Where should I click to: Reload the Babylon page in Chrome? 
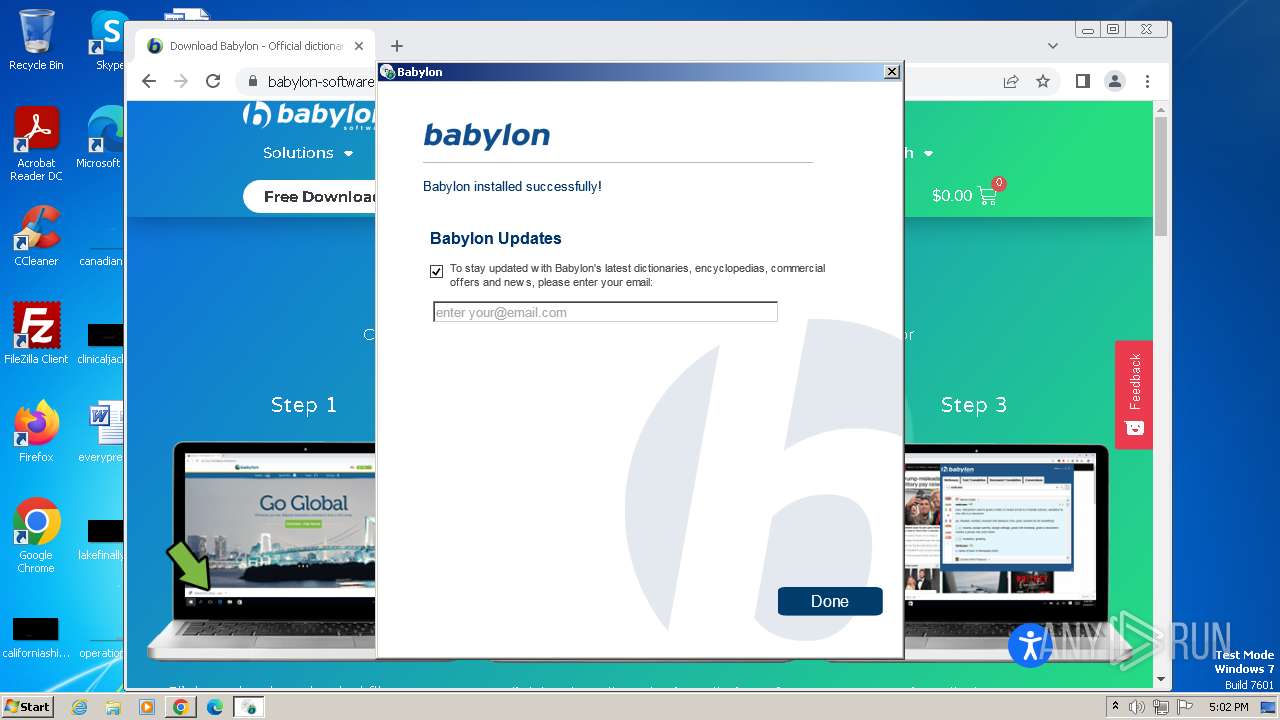point(213,81)
